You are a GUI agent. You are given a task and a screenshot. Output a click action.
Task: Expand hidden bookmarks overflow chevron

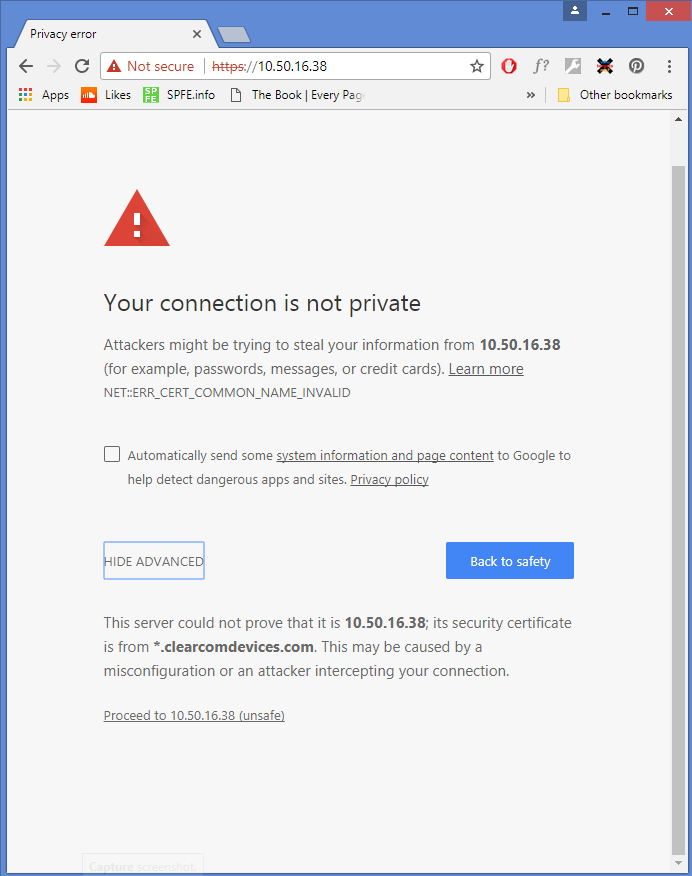coord(530,95)
